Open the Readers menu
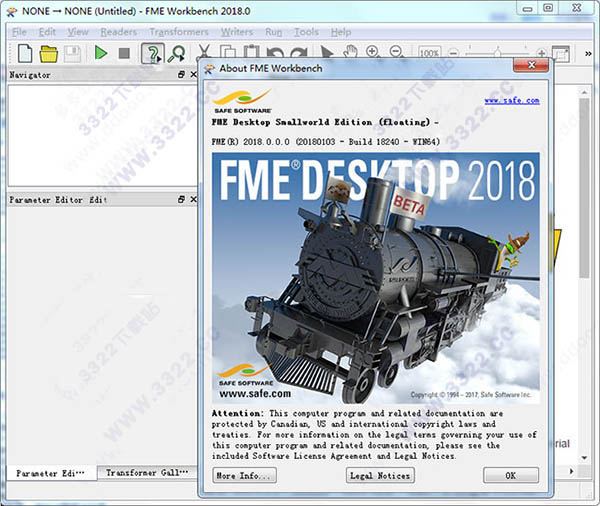Viewport: 600px width, 506px height. pyautogui.click(x=119, y=32)
